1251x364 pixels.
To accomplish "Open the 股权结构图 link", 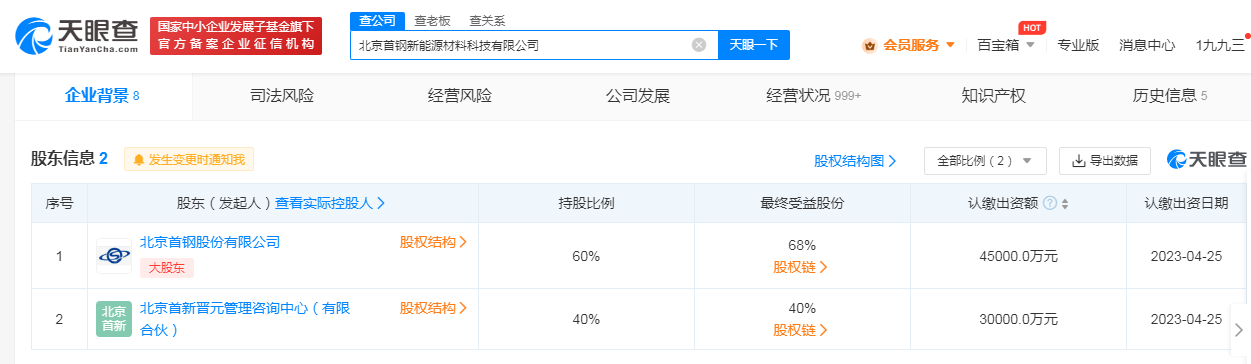I will coord(855,160).
